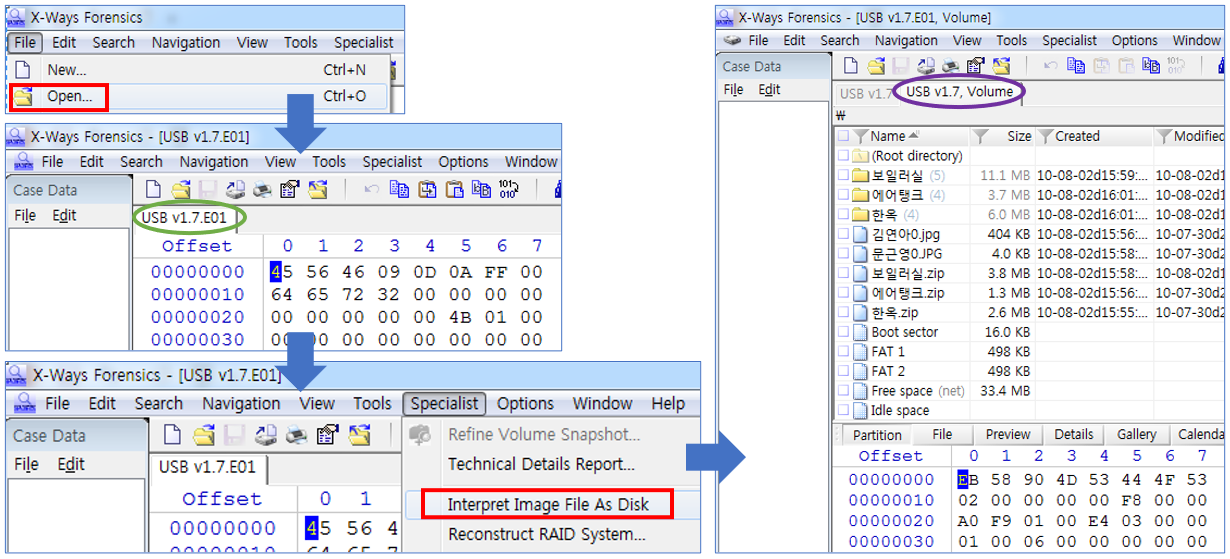Switch to the Gallery tab

(1136, 435)
